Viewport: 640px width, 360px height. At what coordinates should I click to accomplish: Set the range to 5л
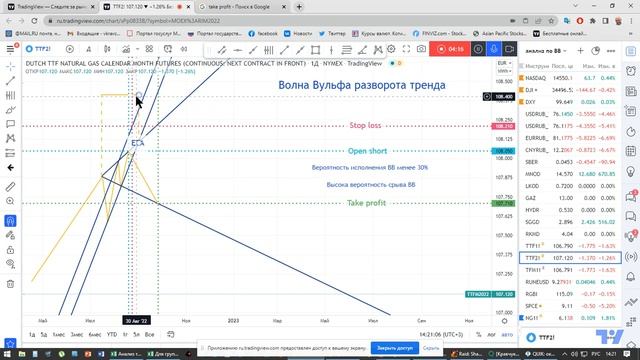[136, 335]
